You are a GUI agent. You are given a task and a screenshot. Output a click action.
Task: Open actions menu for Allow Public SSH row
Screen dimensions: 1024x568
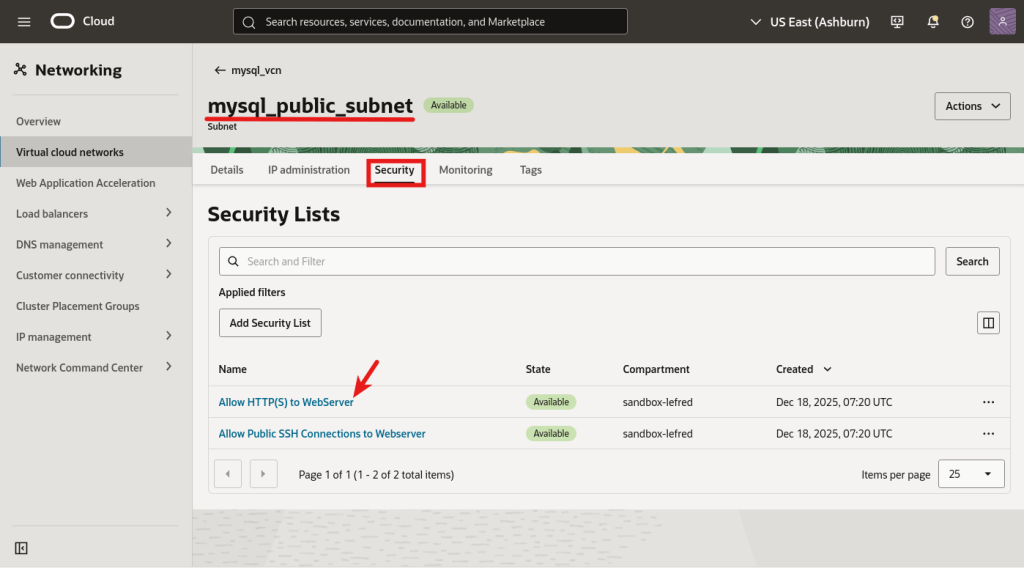988,434
